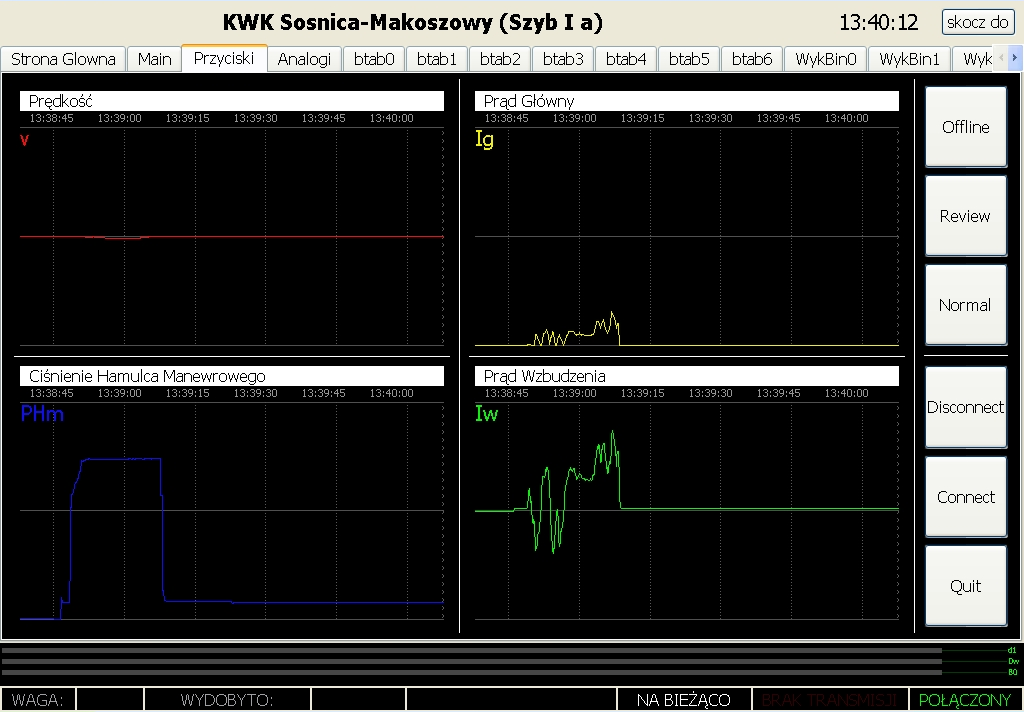This screenshot has height=712, width=1024.
Task: Click the B0 progress bar
Action: pos(472,672)
